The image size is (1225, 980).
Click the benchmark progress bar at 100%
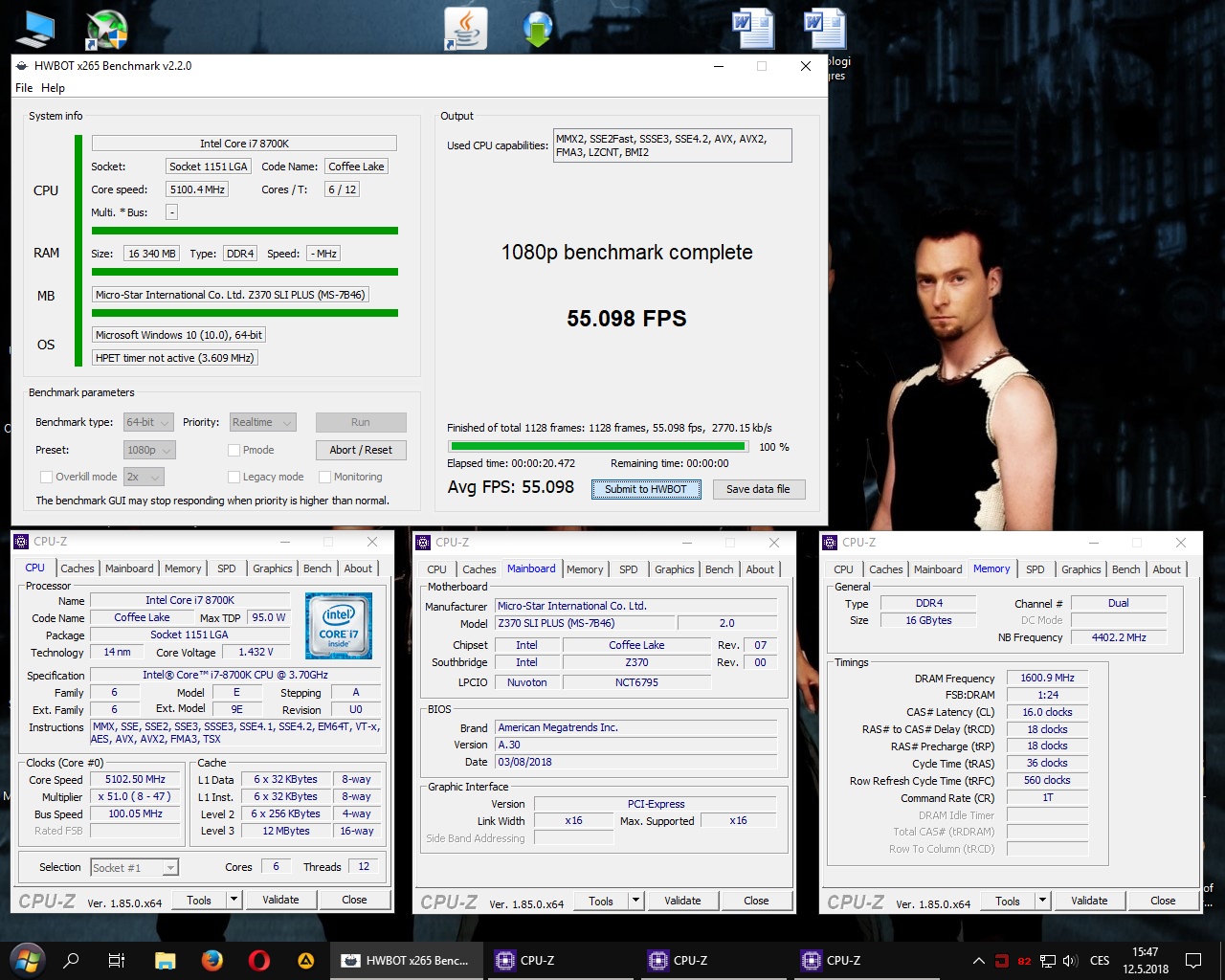point(598,446)
